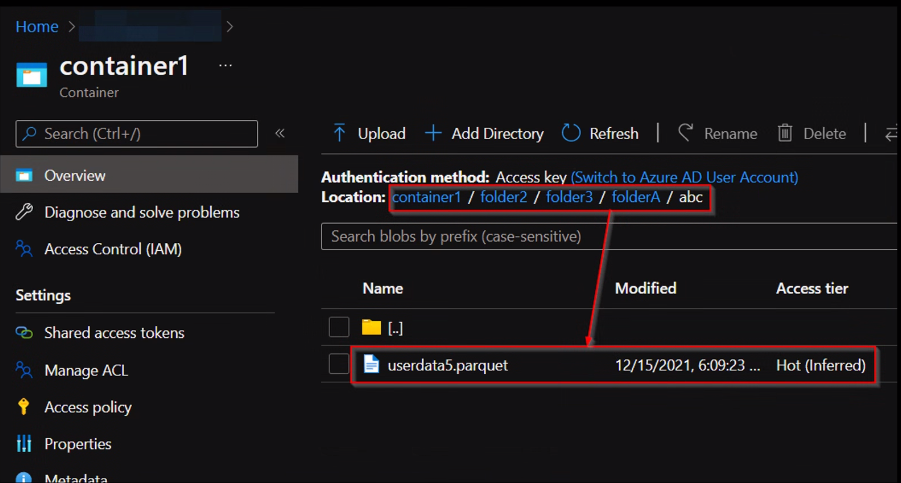Image resolution: width=901 pixels, height=483 pixels.
Task: Open the userdata5.parquet file name
Action: pos(448,365)
